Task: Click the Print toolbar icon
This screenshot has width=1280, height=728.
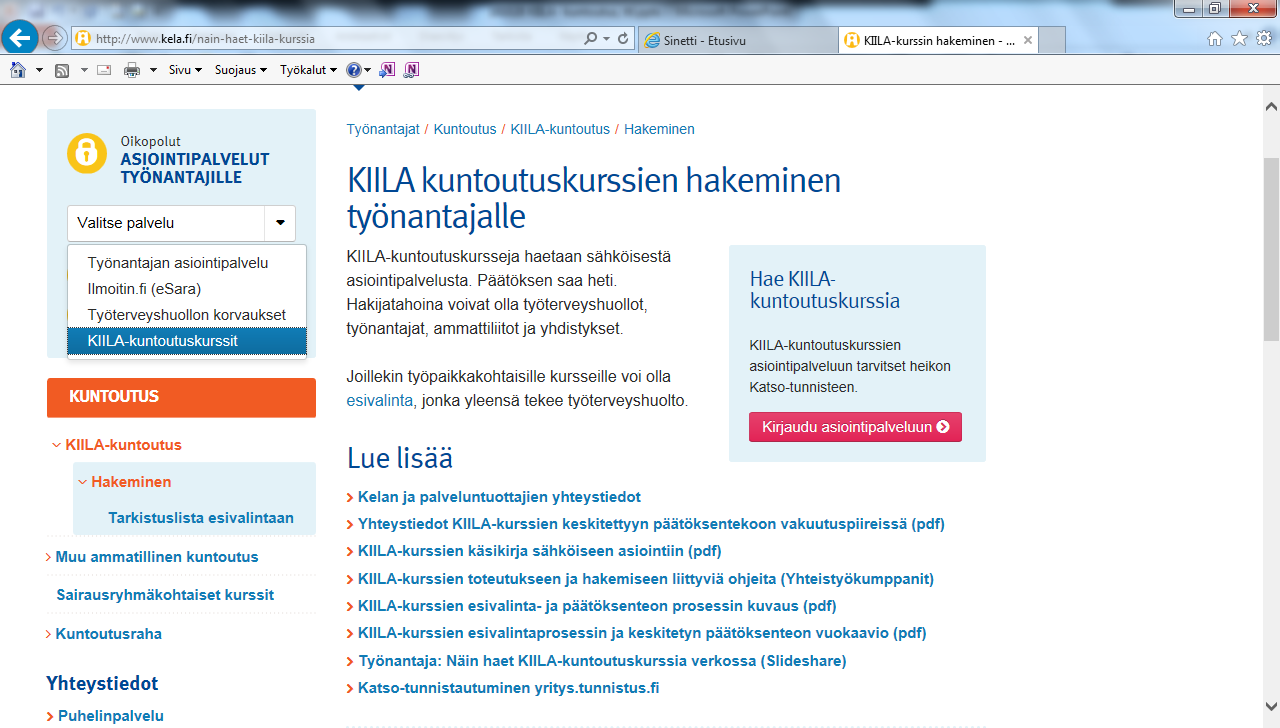Action: [131, 70]
